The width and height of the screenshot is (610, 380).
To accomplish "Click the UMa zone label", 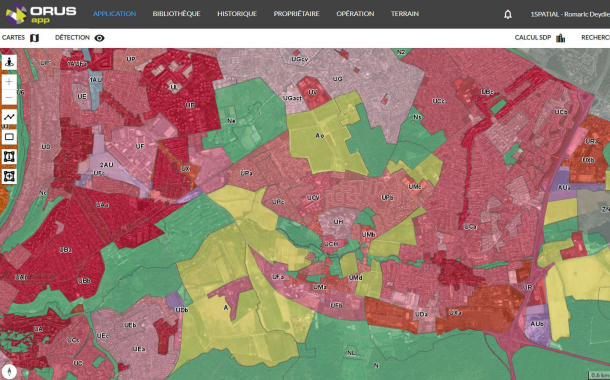I will (320, 287).
